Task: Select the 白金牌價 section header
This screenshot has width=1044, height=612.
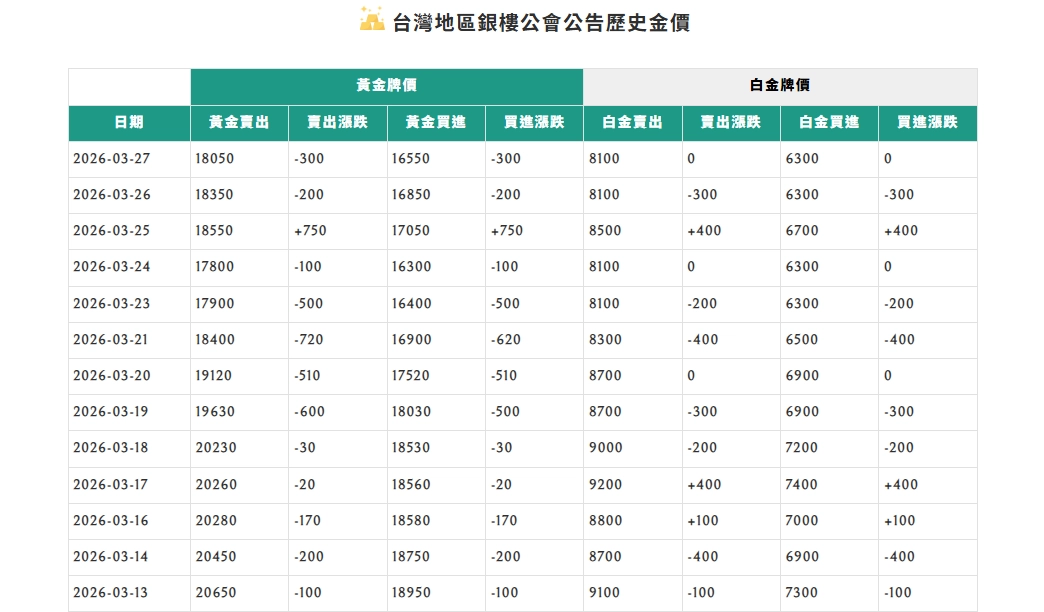Action: point(780,85)
